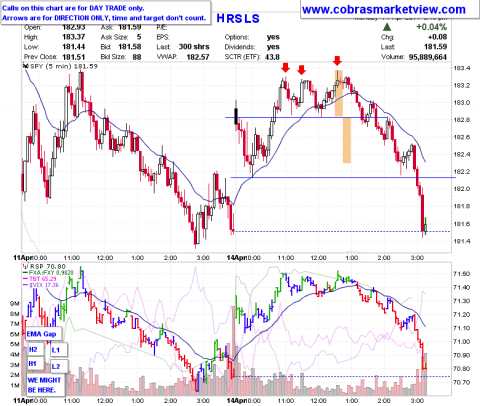Image resolution: width=480 pixels, height=406 pixels.
Task: Click the 182.2 price axis label
Action: coord(462,172)
